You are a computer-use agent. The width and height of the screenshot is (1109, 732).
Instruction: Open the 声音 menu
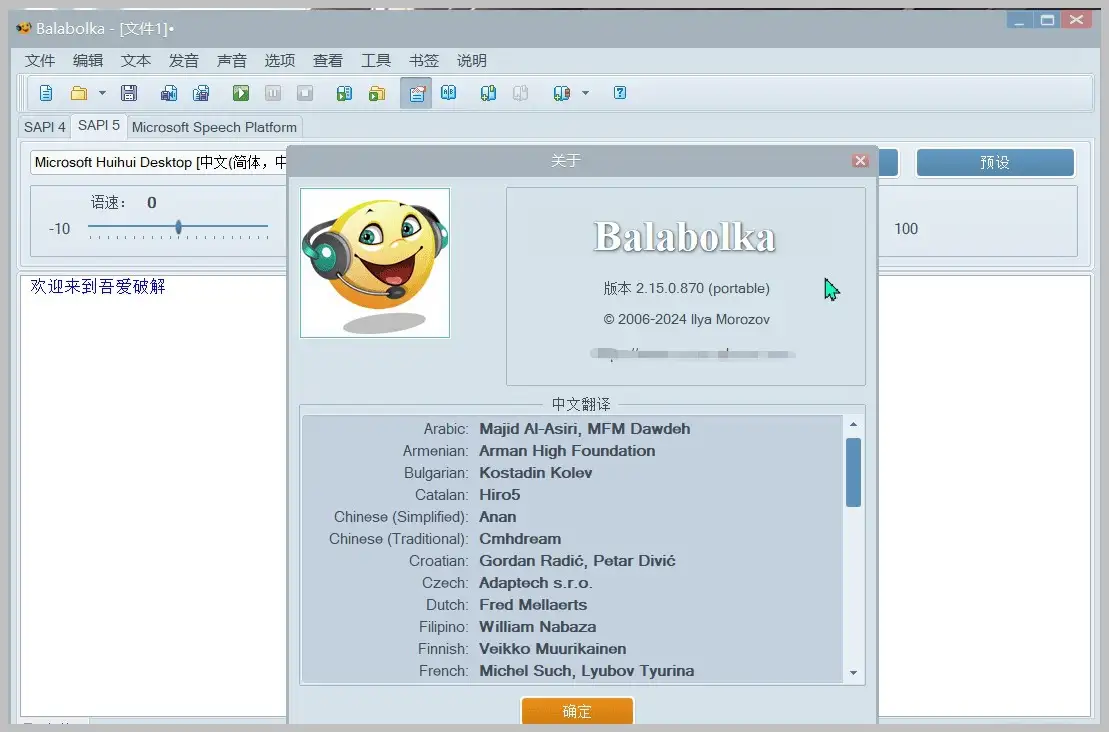232,61
